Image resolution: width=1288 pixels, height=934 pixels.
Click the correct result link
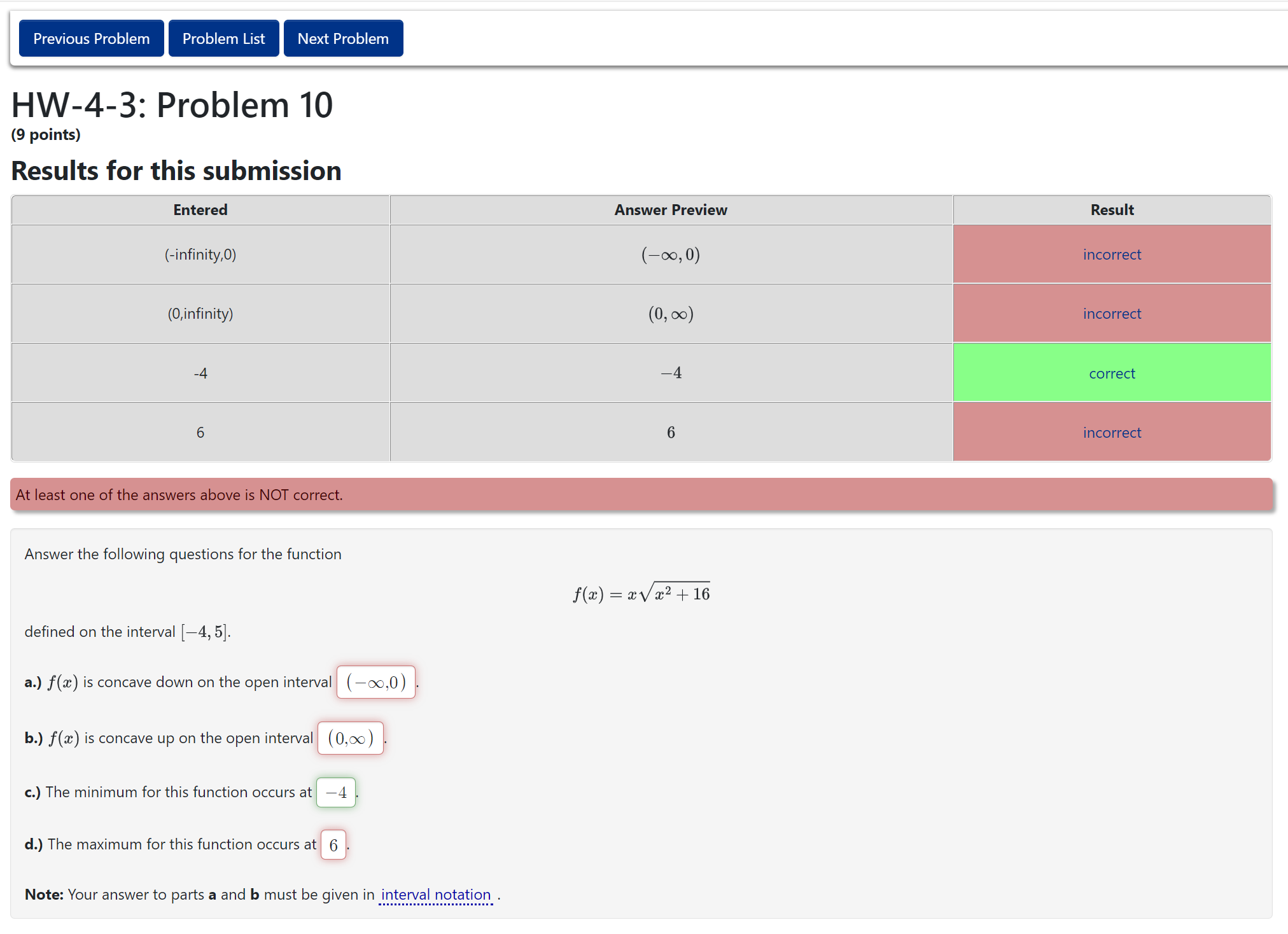click(x=1111, y=373)
